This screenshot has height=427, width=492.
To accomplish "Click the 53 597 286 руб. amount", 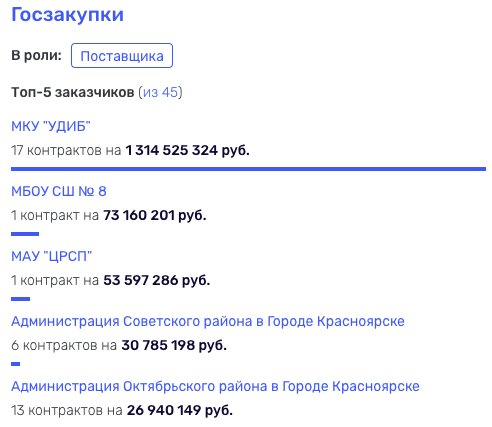I will 157,280.
